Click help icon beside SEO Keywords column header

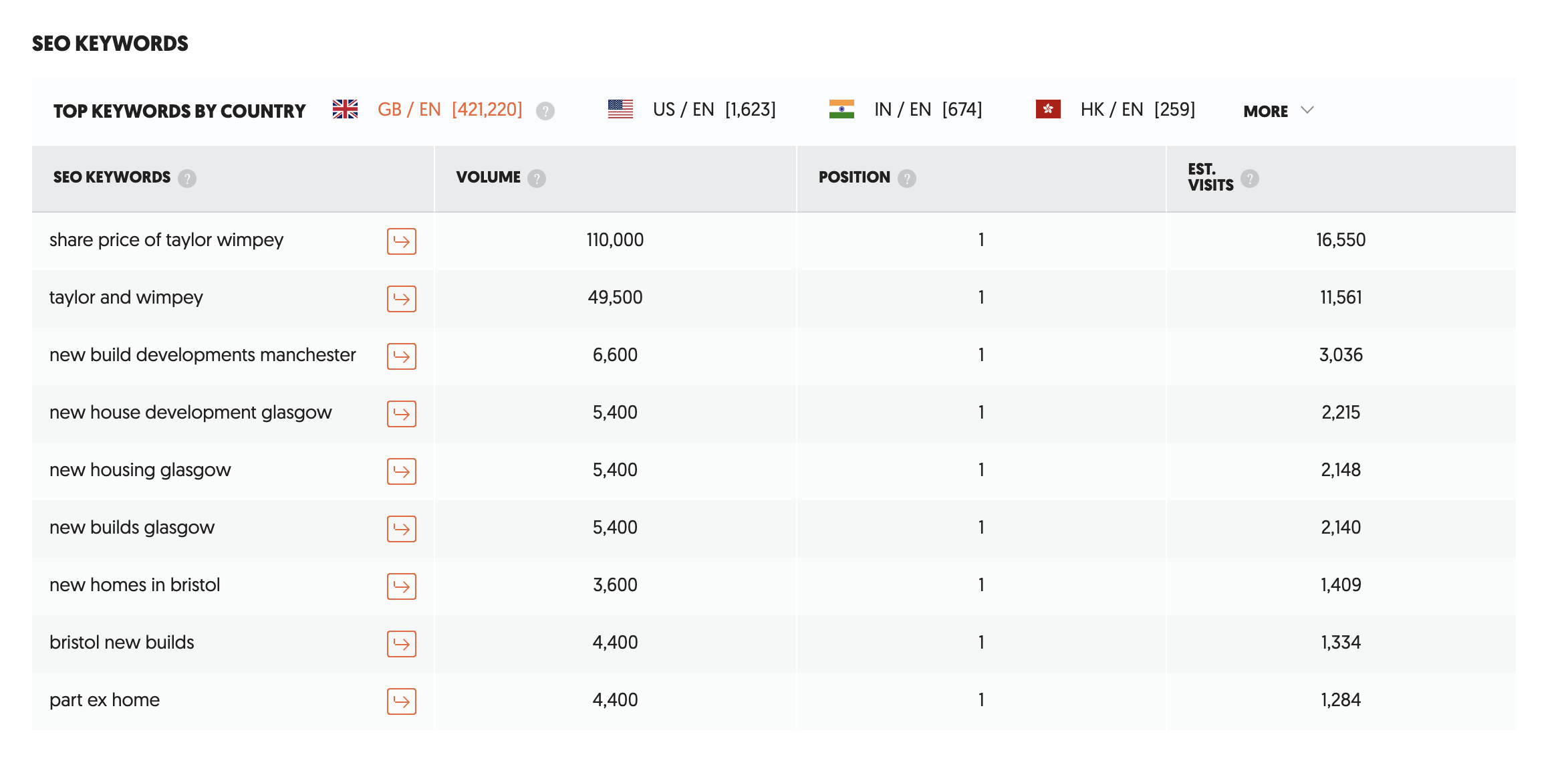[x=187, y=179]
